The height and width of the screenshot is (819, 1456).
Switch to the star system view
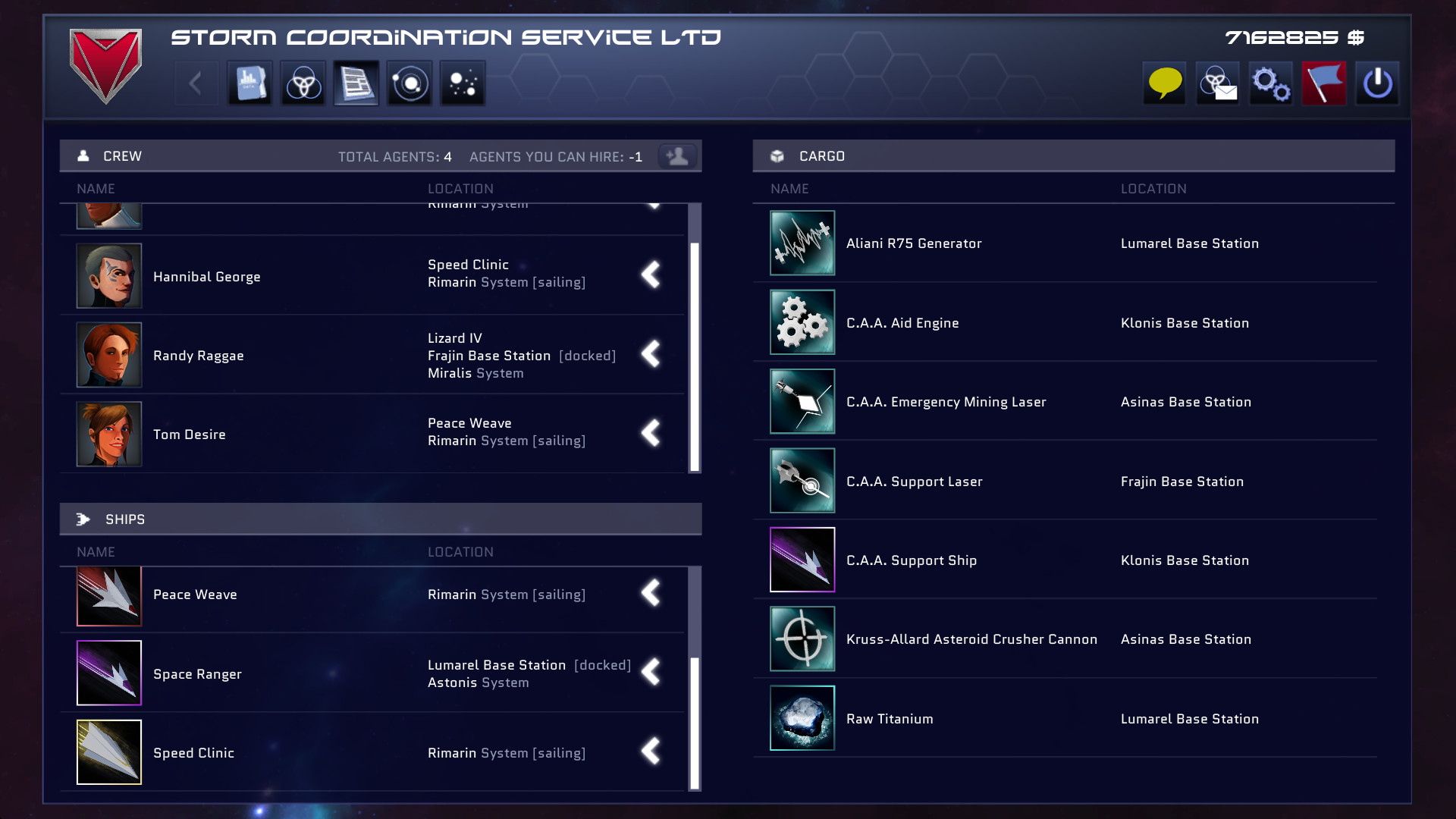(x=409, y=83)
